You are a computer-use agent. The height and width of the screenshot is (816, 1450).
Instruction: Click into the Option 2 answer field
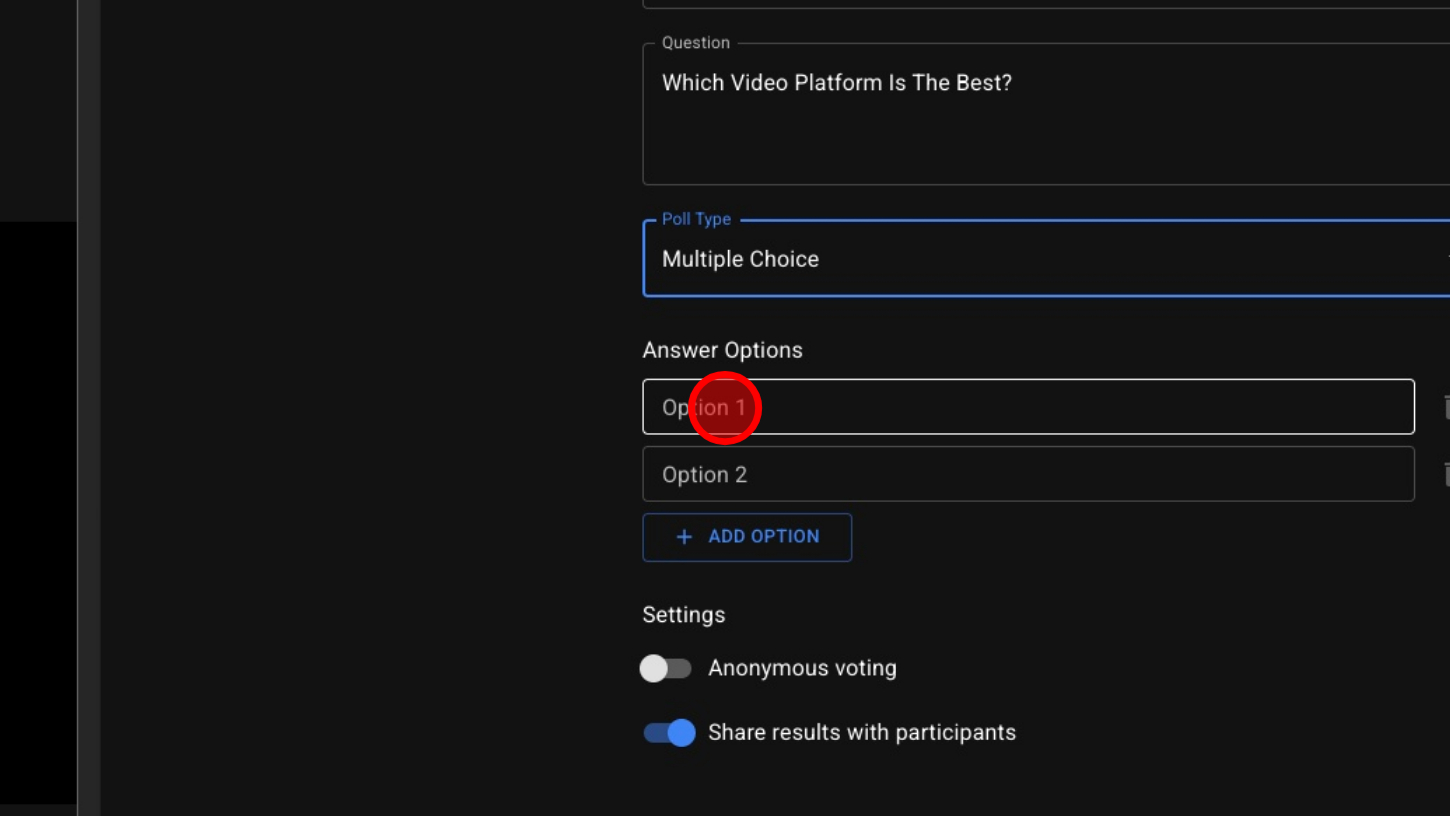(x=1028, y=474)
